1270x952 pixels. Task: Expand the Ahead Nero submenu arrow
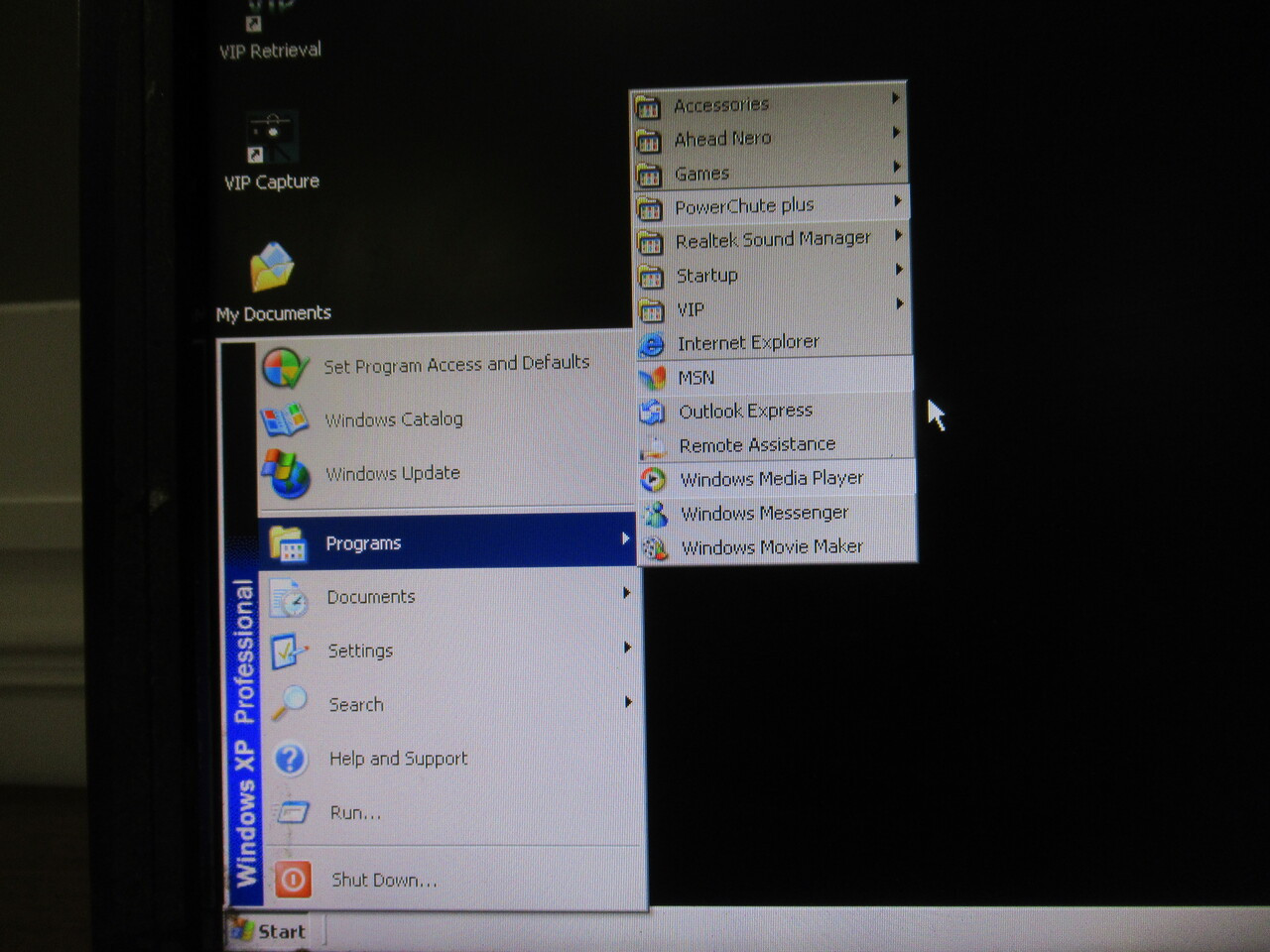(896, 132)
